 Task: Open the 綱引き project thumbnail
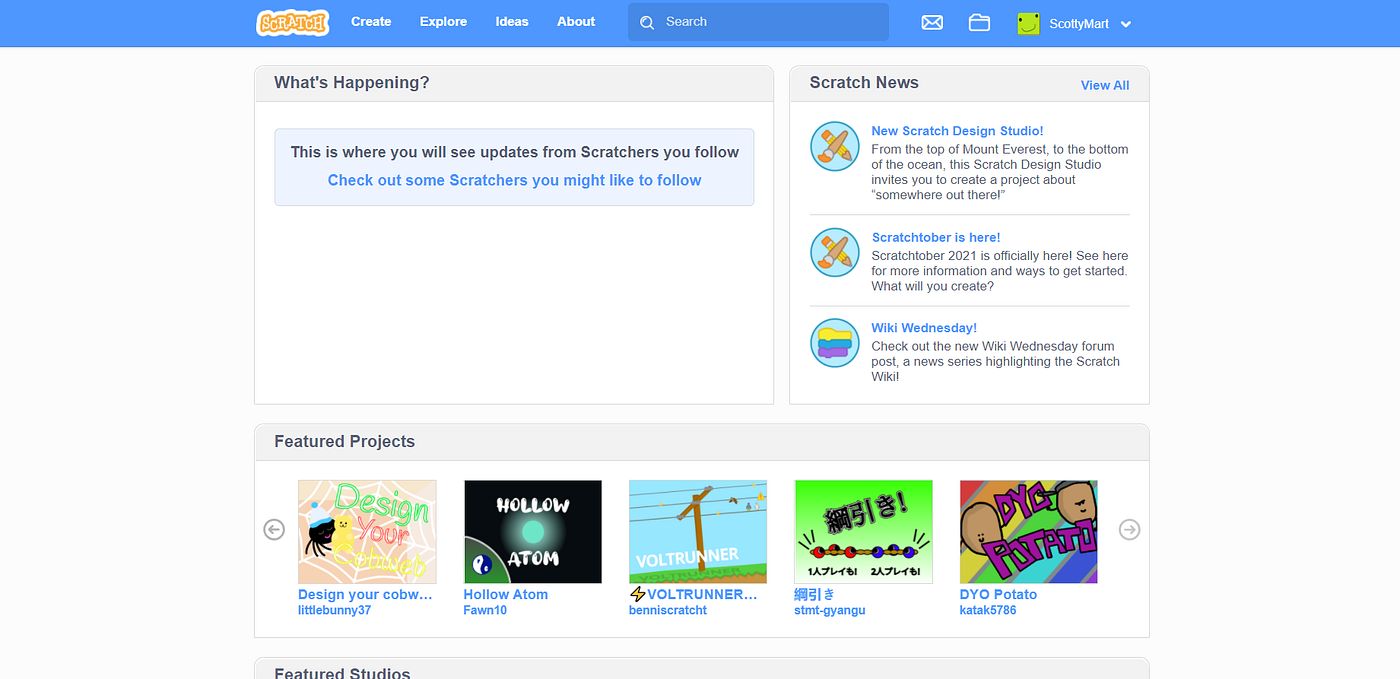863,532
